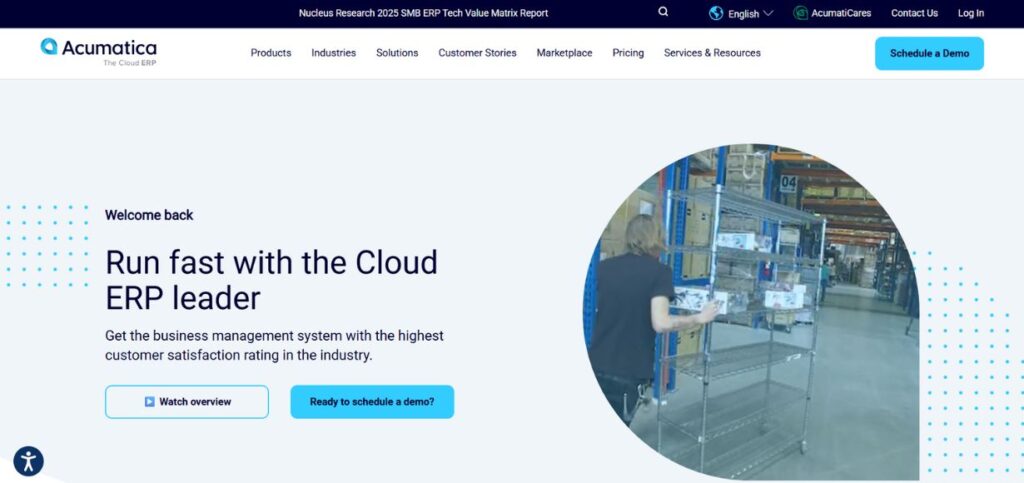Click Schedule a Demo button
The image size is (1024, 483).
pos(929,54)
